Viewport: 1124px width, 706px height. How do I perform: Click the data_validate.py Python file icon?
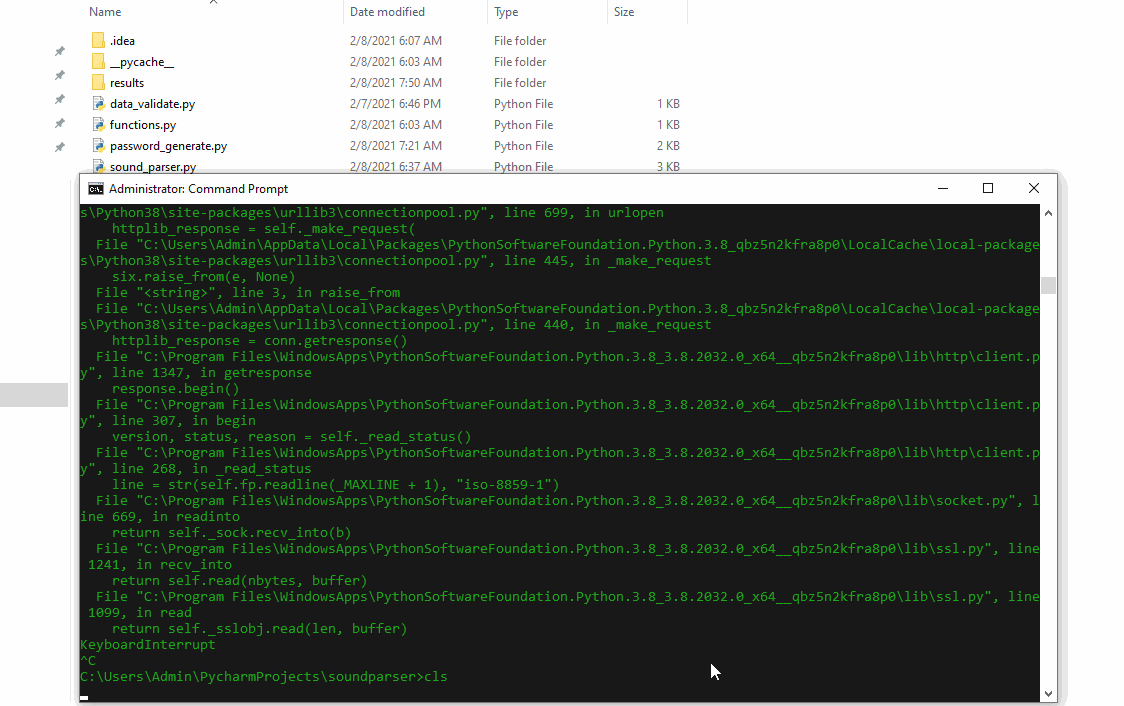[x=99, y=103]
